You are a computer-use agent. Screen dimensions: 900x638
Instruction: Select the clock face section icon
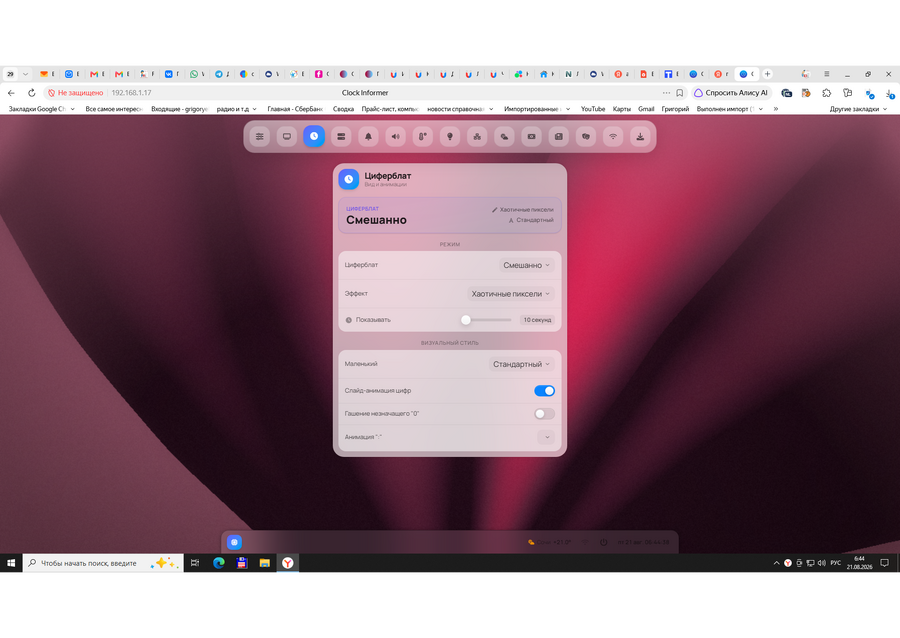click(x=314, y=137)
